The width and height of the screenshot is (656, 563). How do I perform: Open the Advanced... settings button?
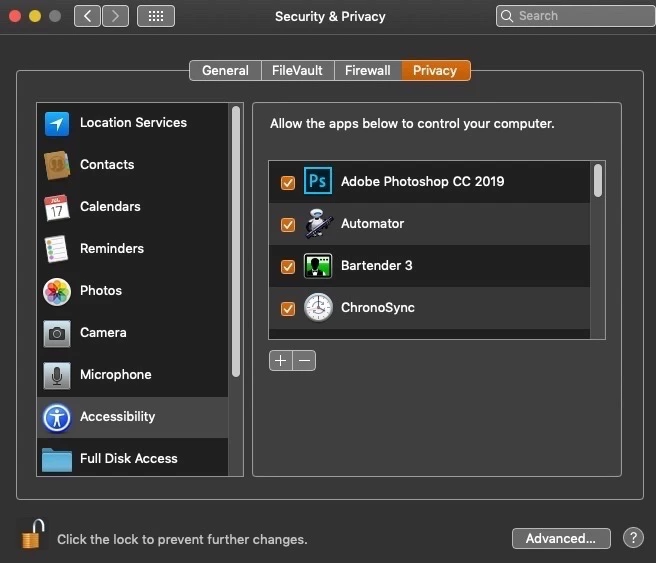[561, 538]
